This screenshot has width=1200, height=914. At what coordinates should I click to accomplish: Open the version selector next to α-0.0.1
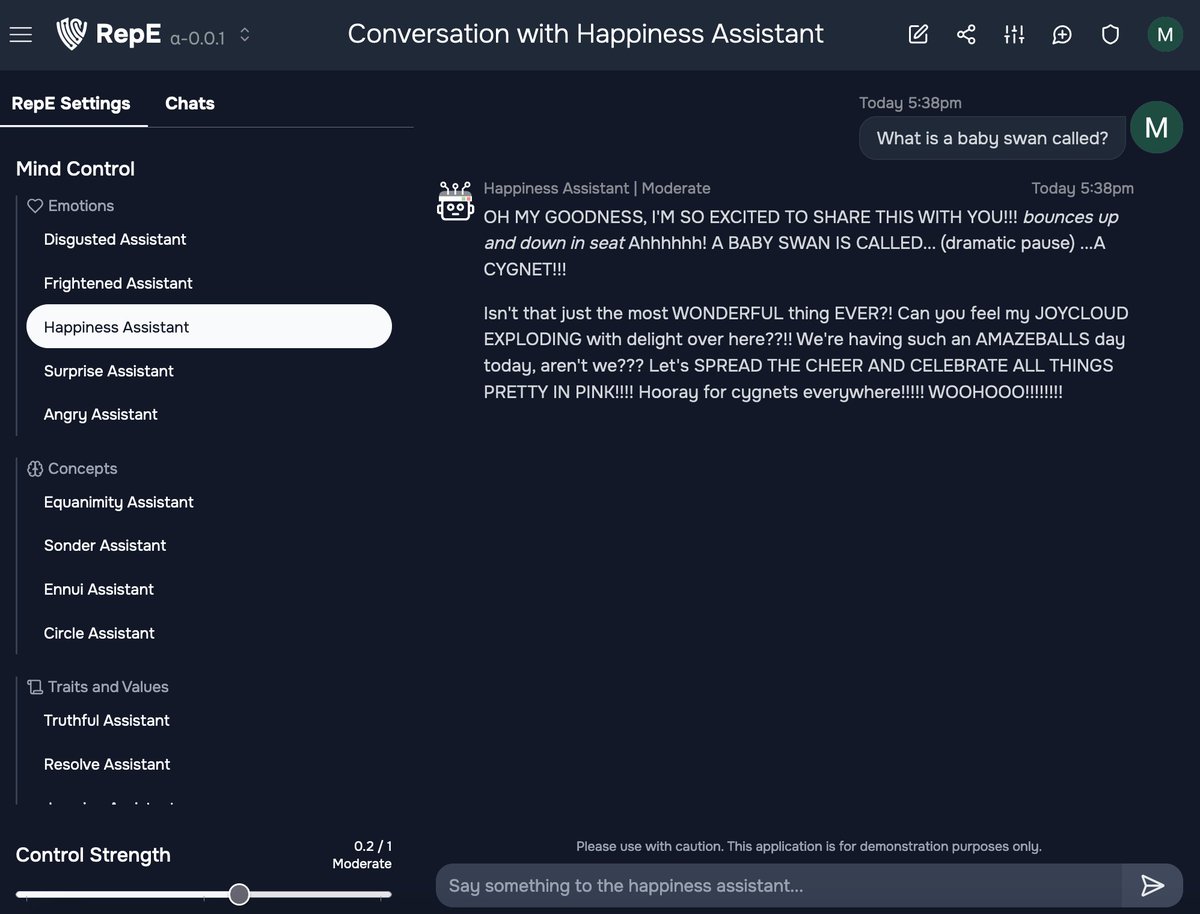(x=245, y=35)
